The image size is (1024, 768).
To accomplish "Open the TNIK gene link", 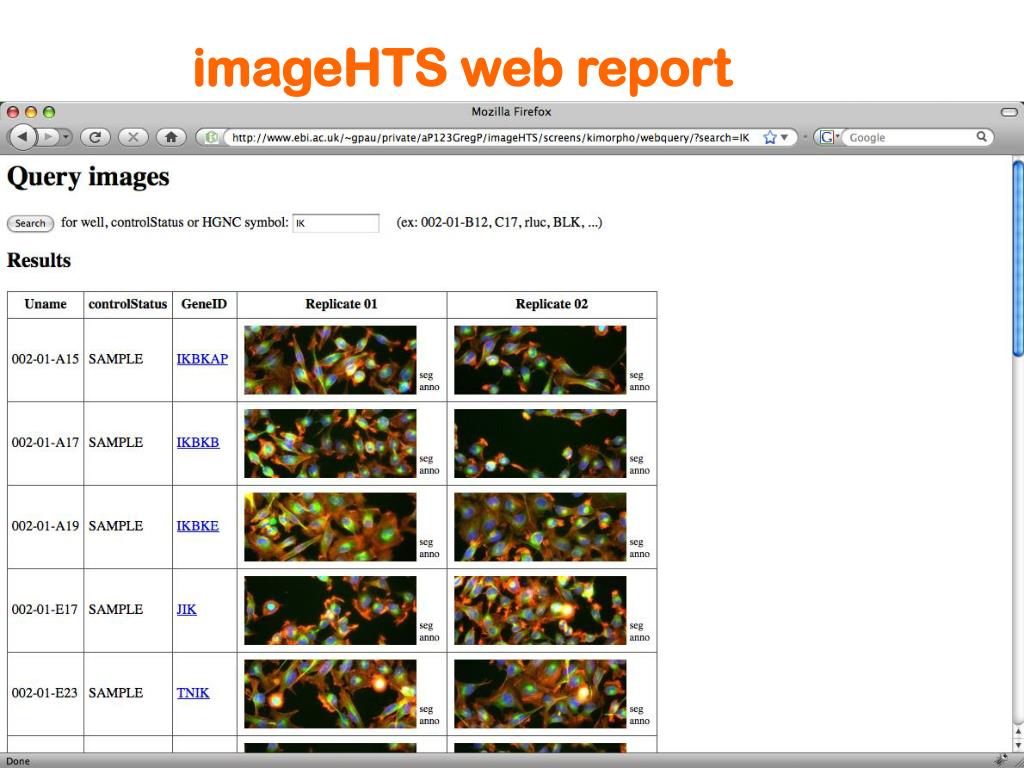I will point(193,694).
